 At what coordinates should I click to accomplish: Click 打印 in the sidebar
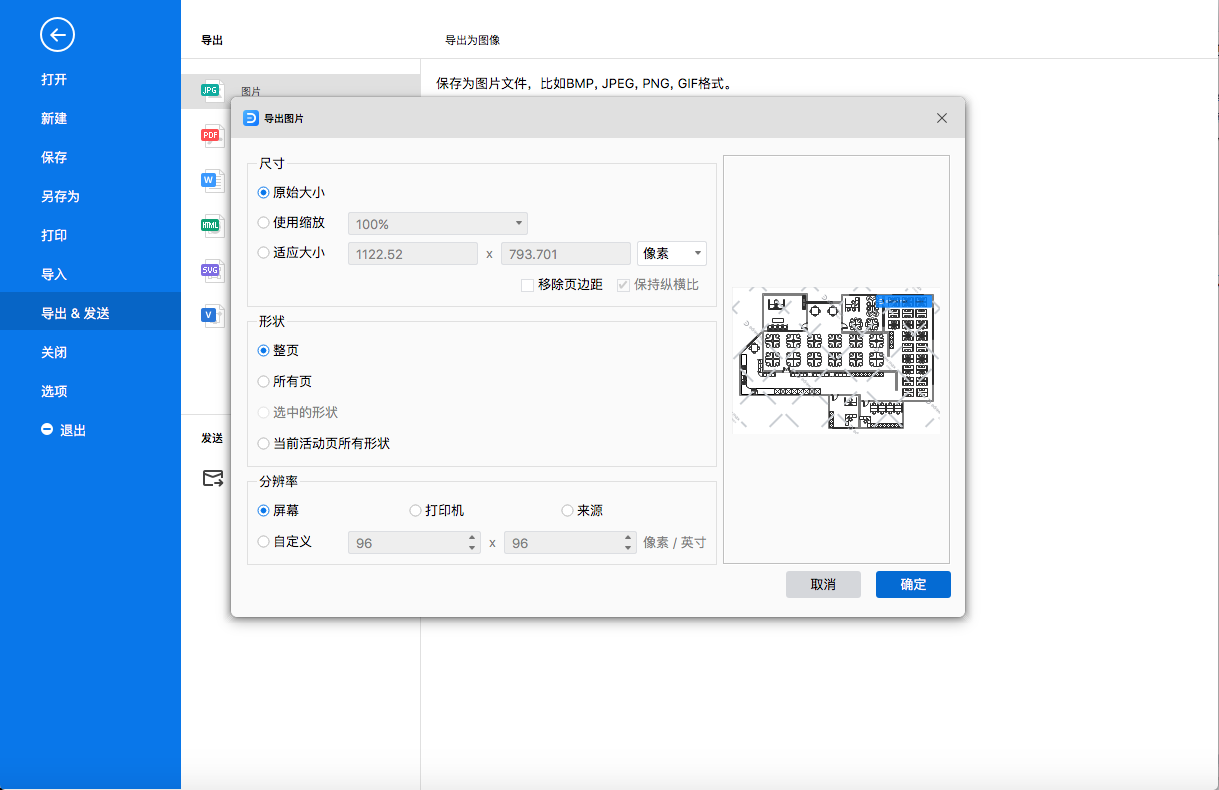coord(54,235)
